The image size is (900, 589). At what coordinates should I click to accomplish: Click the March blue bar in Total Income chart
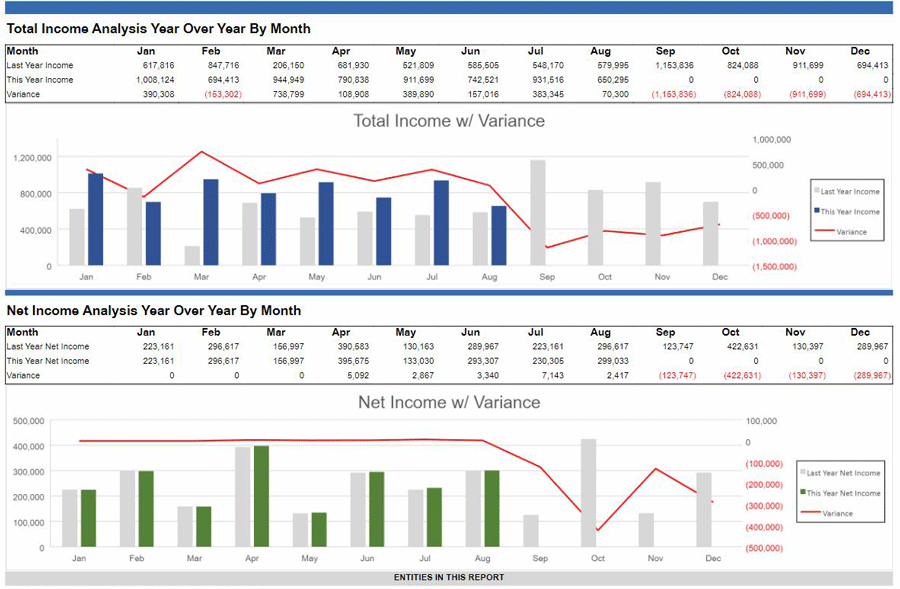coord(210,222)
